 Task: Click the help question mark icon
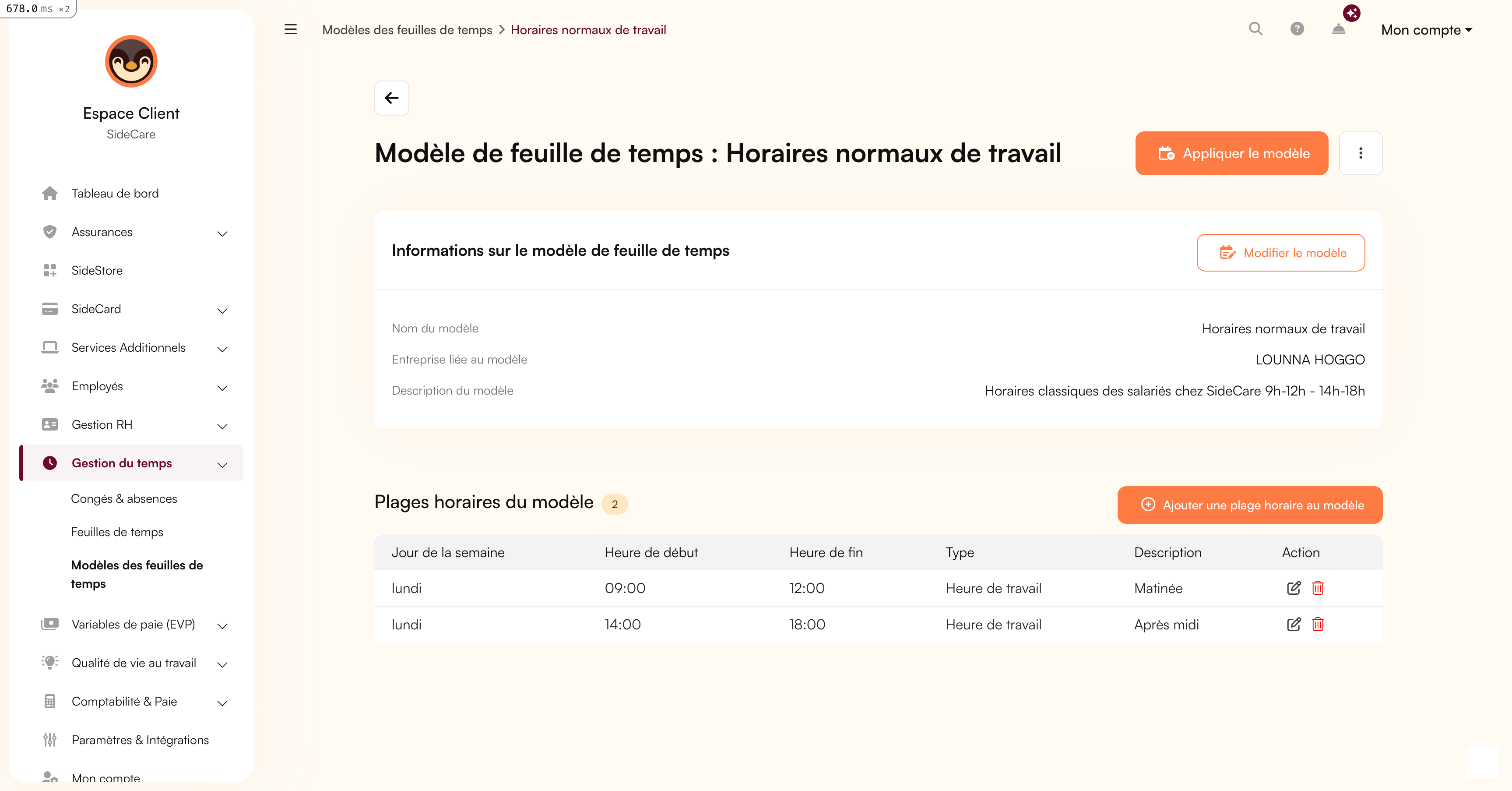click(1297, 29)
